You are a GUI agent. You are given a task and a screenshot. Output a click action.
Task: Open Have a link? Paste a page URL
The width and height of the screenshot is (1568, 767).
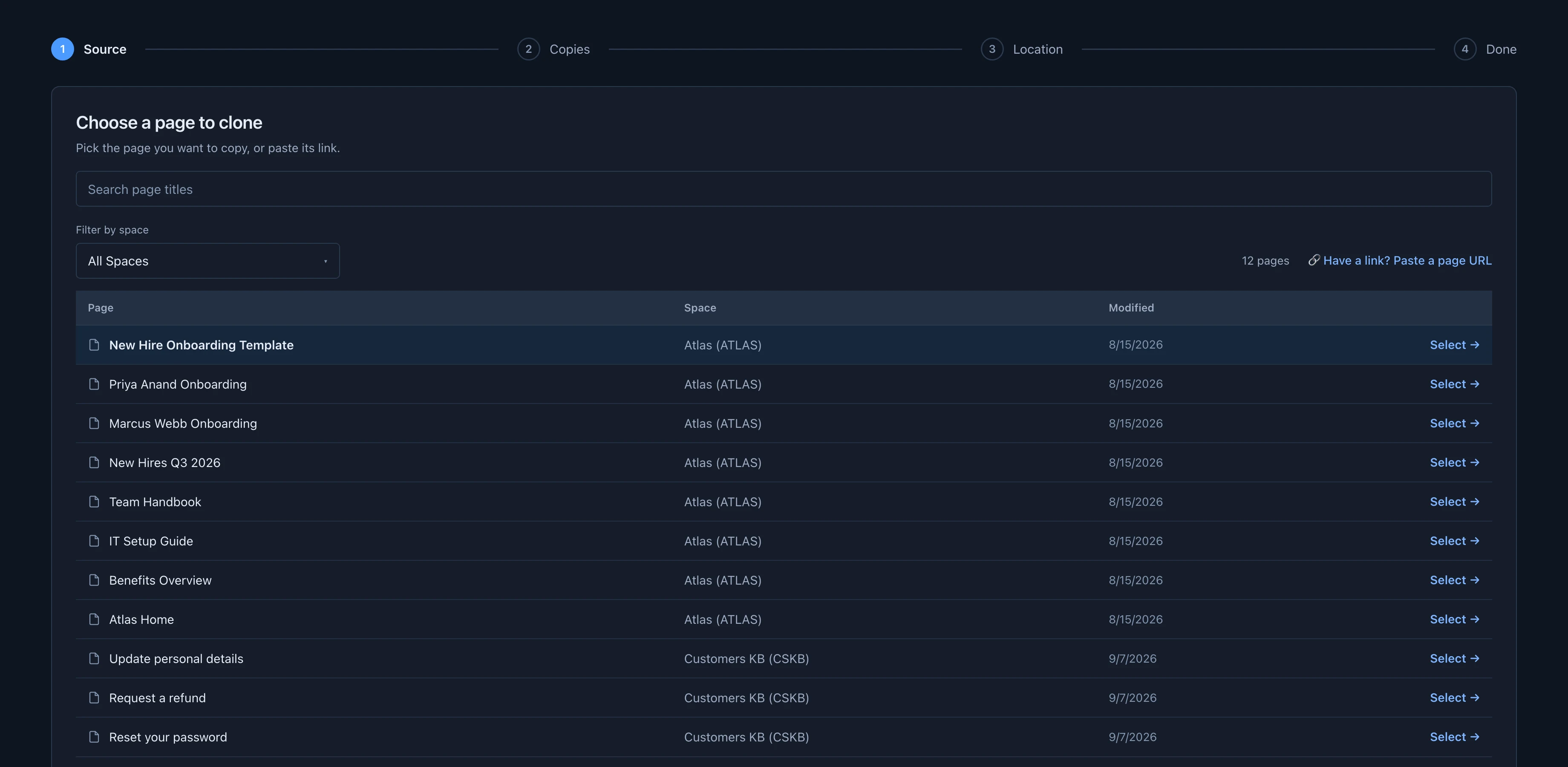pos(1400,260)
